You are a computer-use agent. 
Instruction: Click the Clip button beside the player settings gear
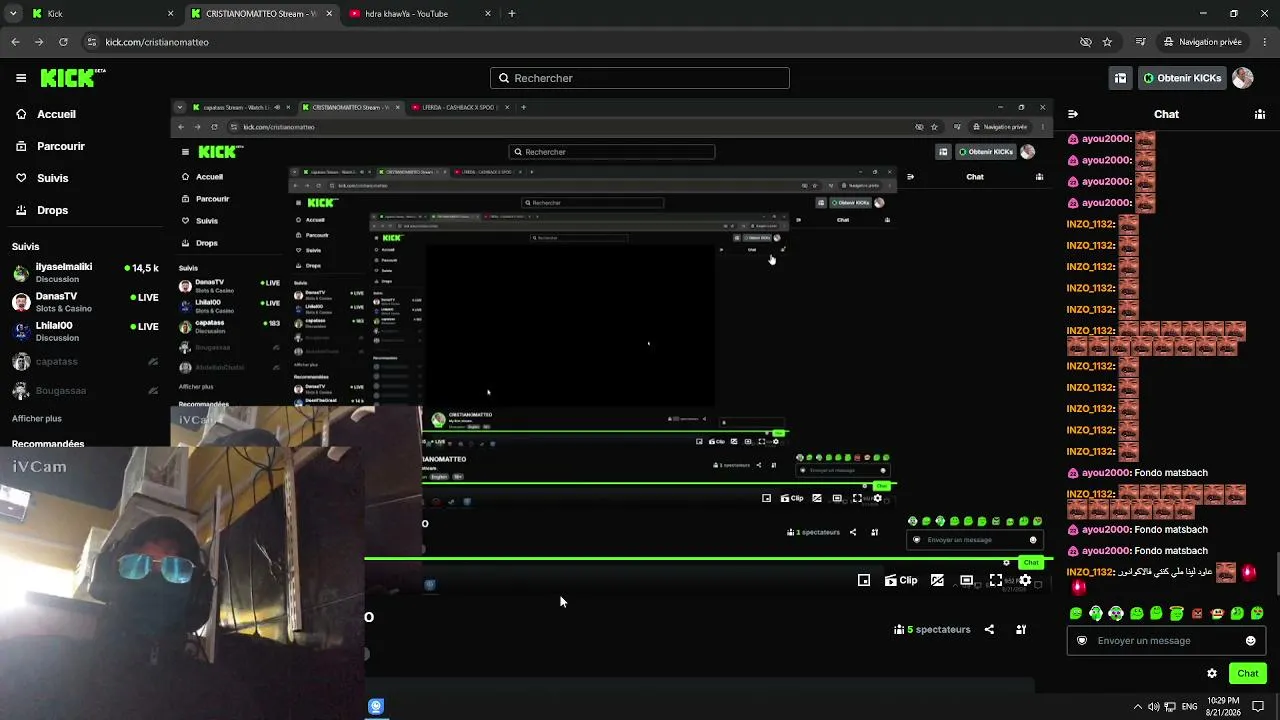point(901,580)
